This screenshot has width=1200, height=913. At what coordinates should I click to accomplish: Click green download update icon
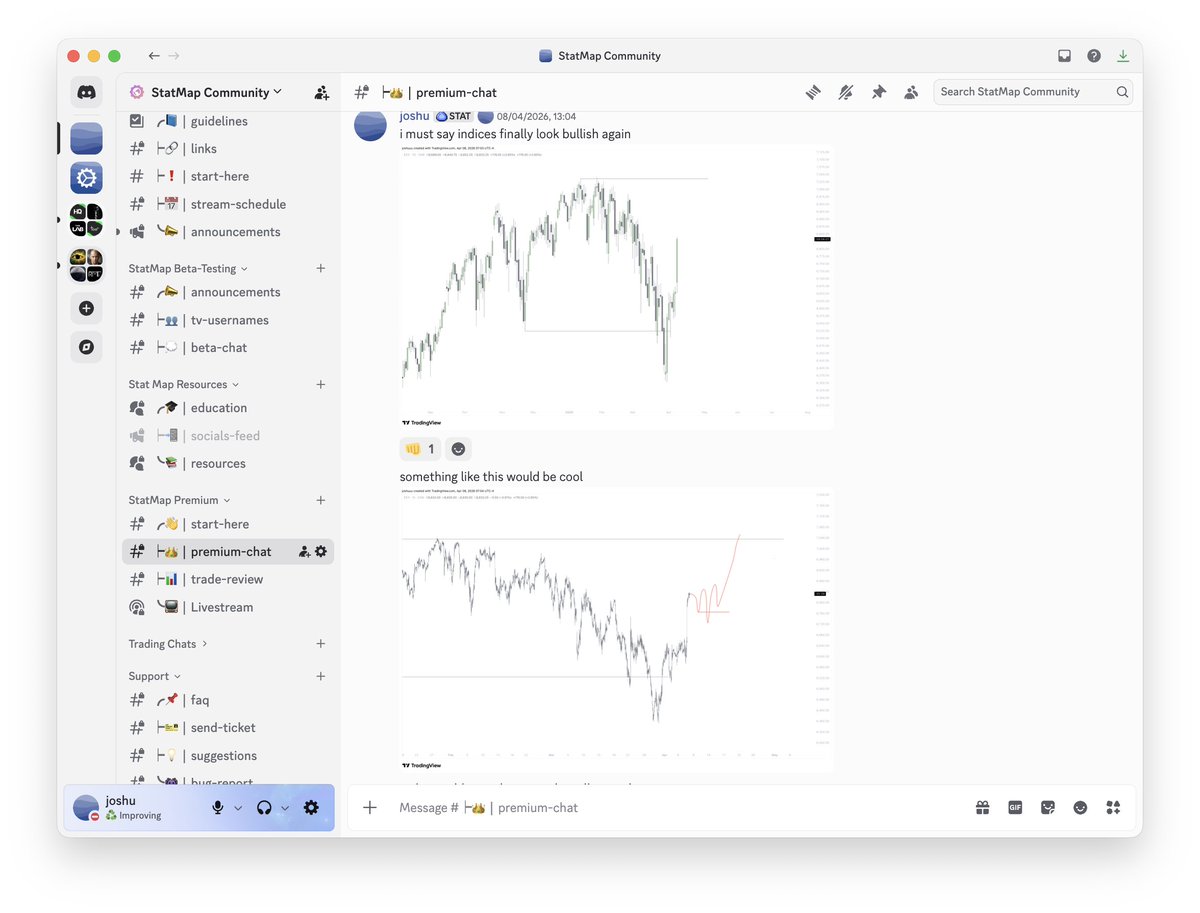1123,56
